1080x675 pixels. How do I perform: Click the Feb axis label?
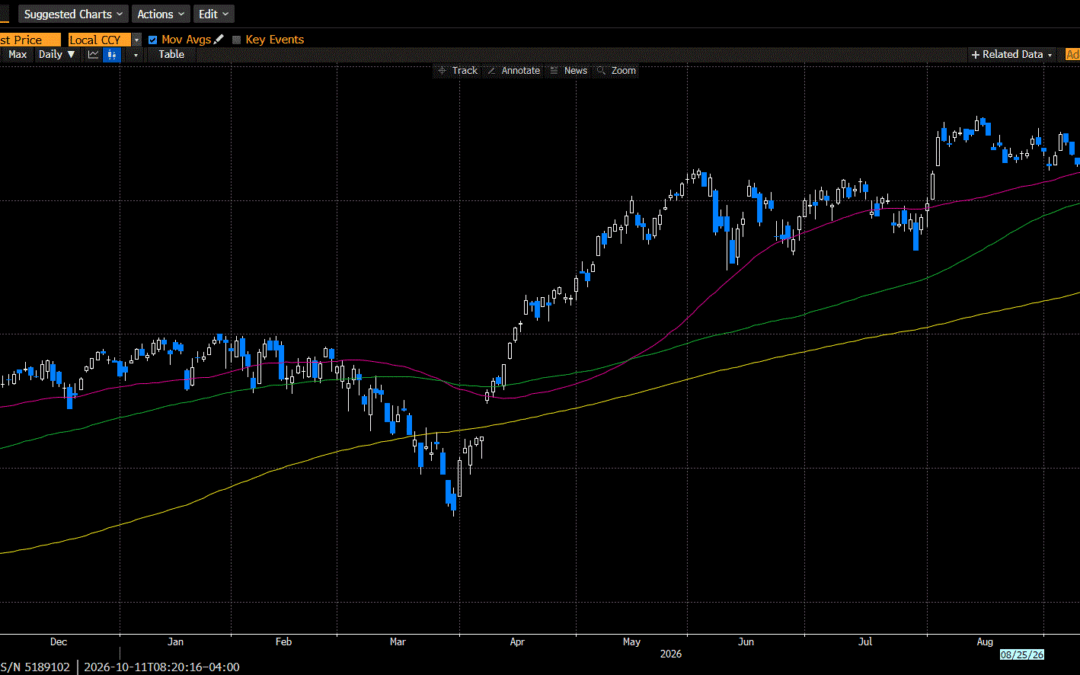283,642
